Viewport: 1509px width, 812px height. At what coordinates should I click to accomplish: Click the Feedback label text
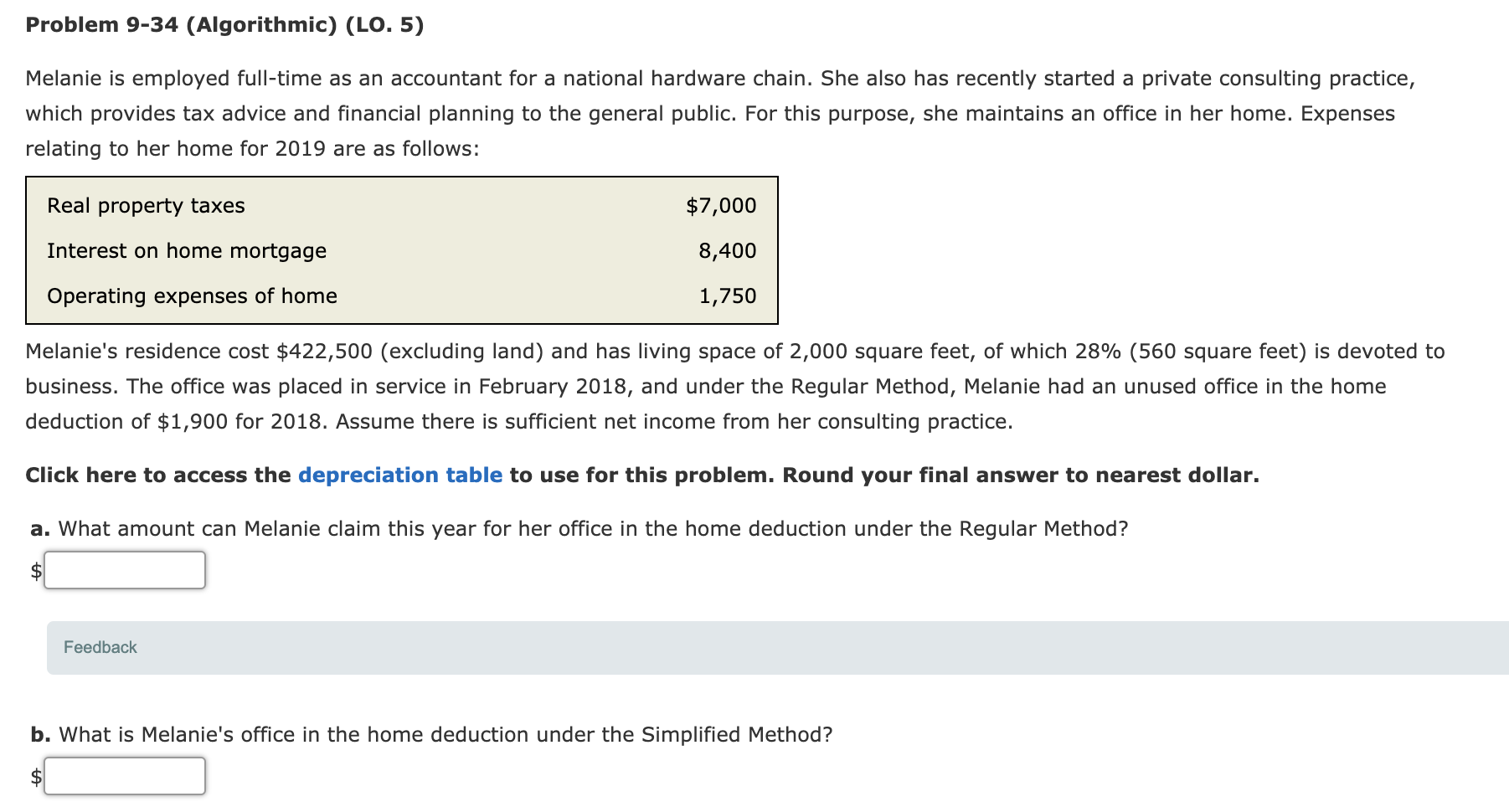point(100,646)
